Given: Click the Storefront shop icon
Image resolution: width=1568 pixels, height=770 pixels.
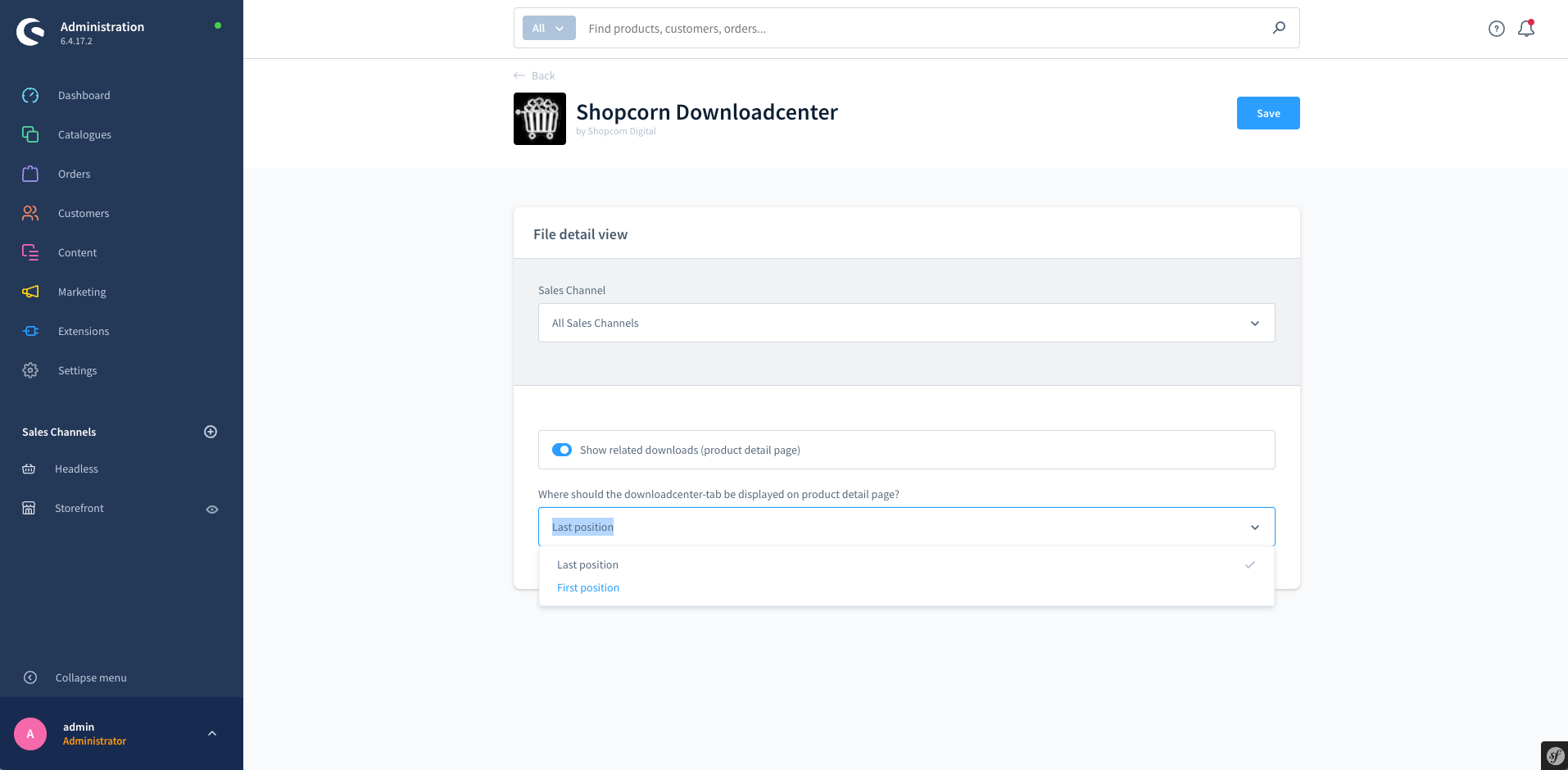Looking at the screenshot, I should coord(29,508).
